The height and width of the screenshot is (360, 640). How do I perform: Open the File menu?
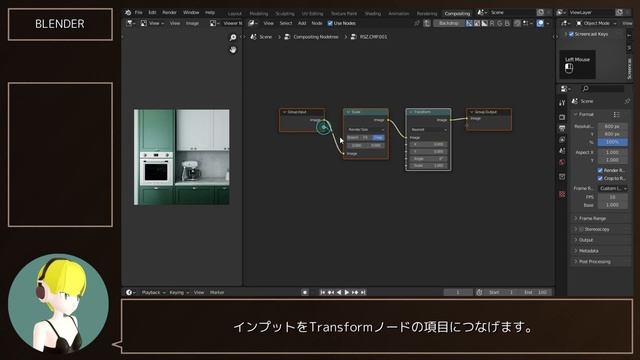(x=139, y=13)
